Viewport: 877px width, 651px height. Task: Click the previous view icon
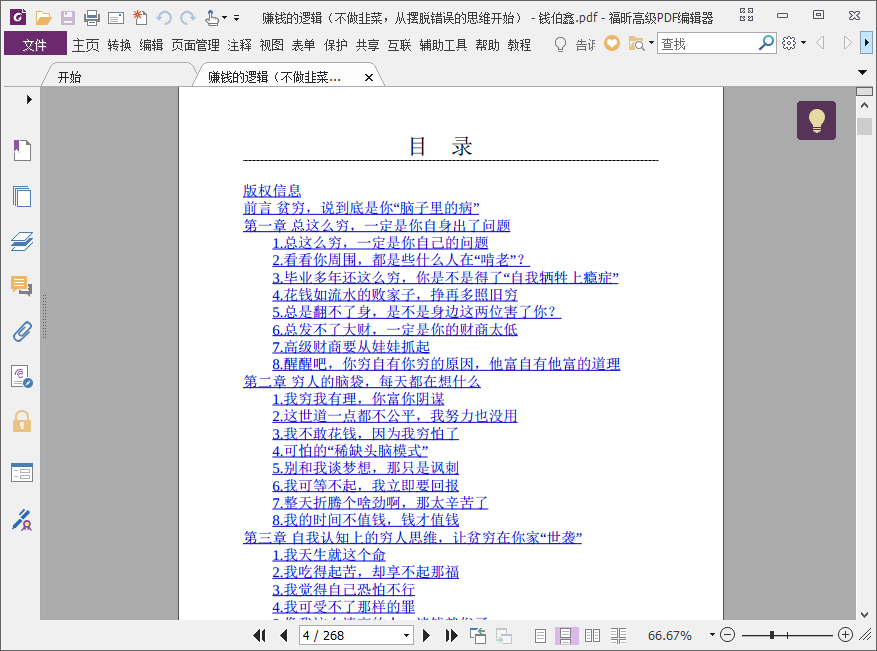click(x=478, y=635)
